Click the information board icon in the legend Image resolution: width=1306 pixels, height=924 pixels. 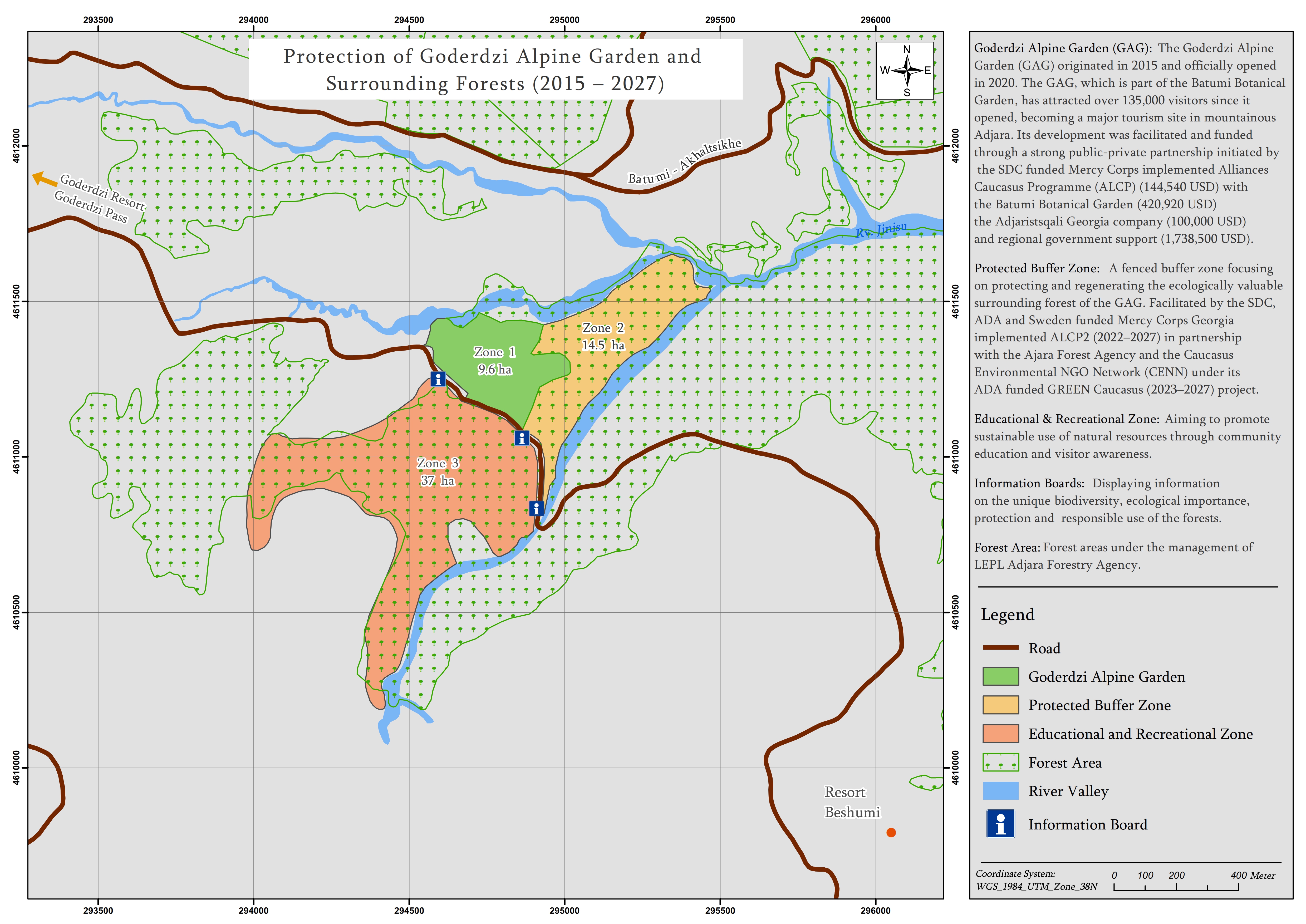[1000, 824]
